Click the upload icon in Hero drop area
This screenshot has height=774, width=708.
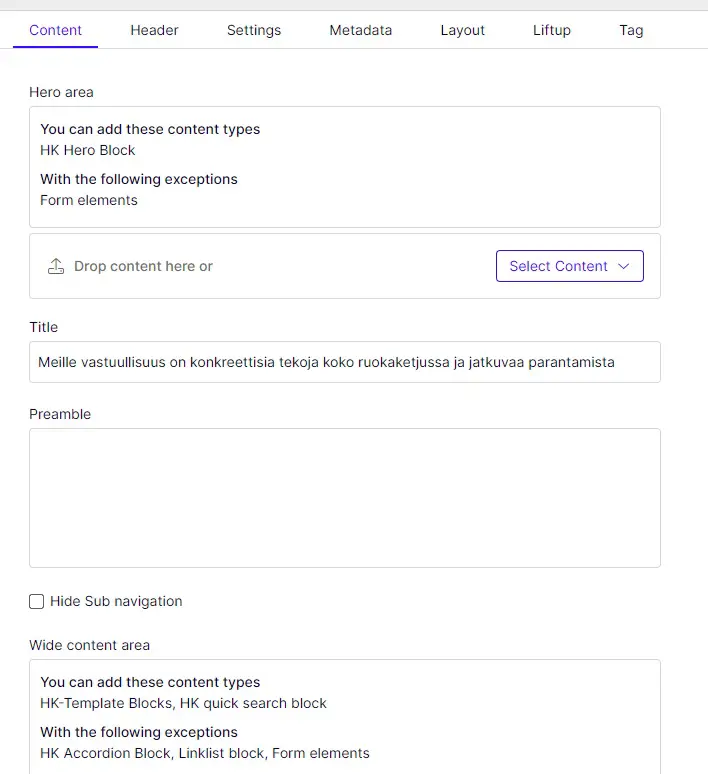tap(56, 266)
